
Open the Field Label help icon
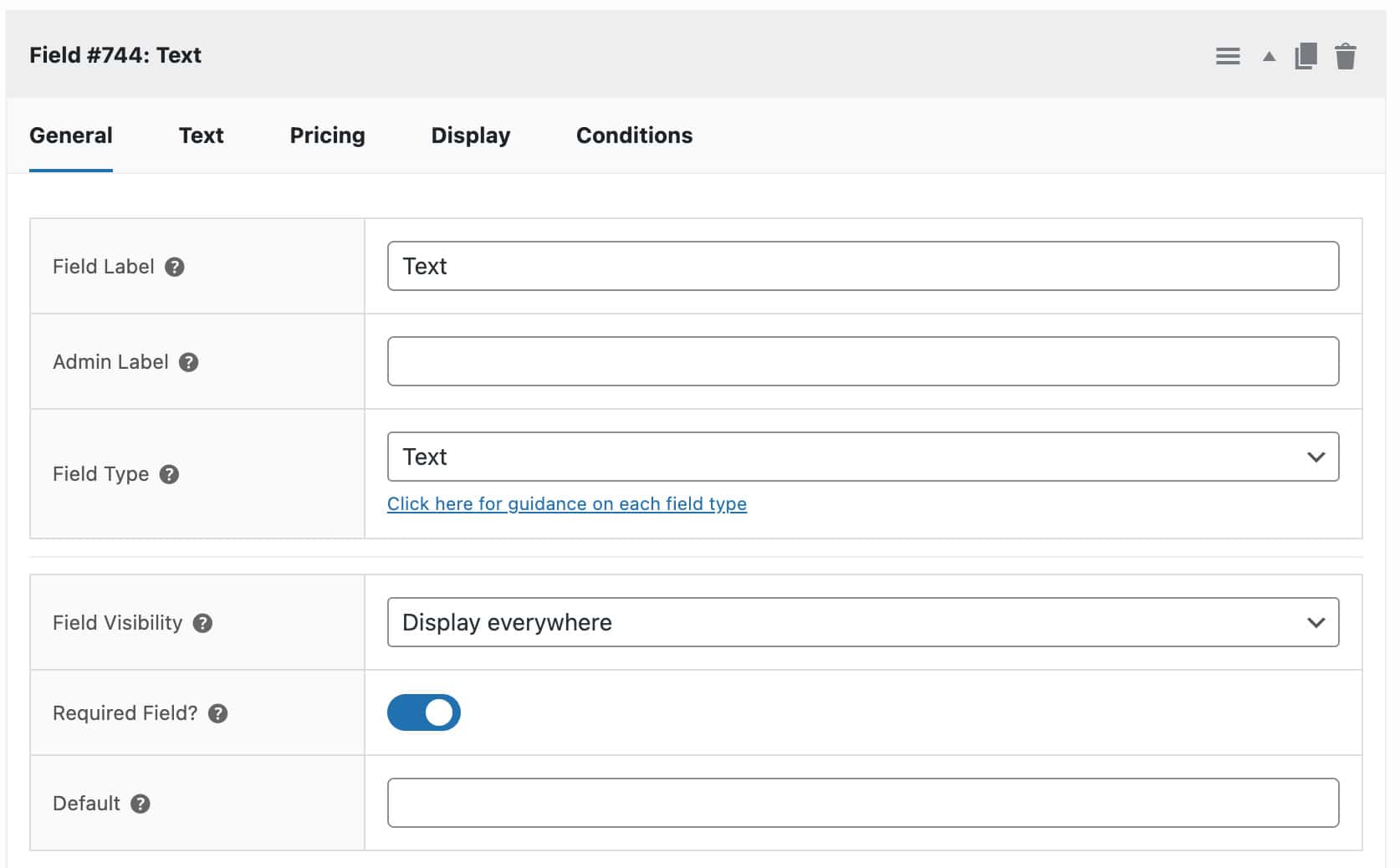(176, 268)
